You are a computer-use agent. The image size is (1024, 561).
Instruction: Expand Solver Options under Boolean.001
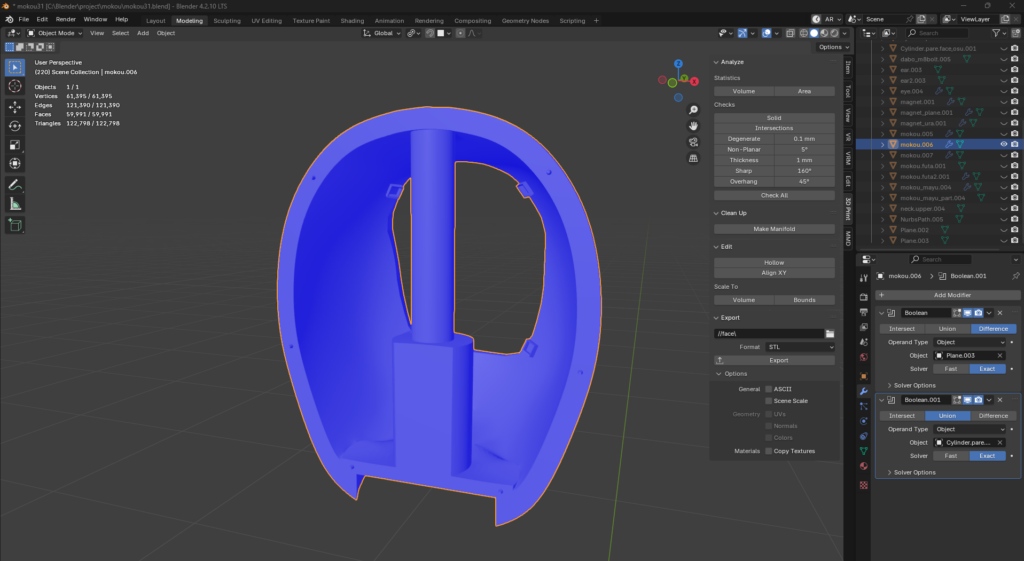914,472
